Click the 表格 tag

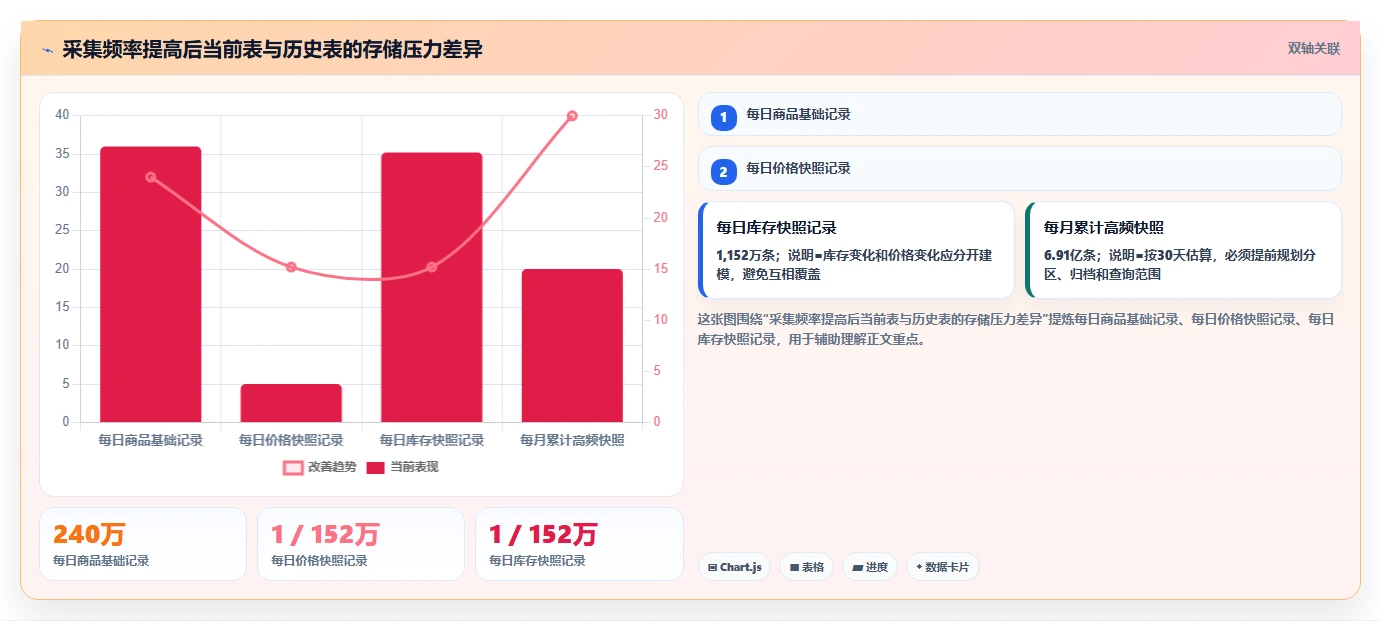click(x=806, y=567)
